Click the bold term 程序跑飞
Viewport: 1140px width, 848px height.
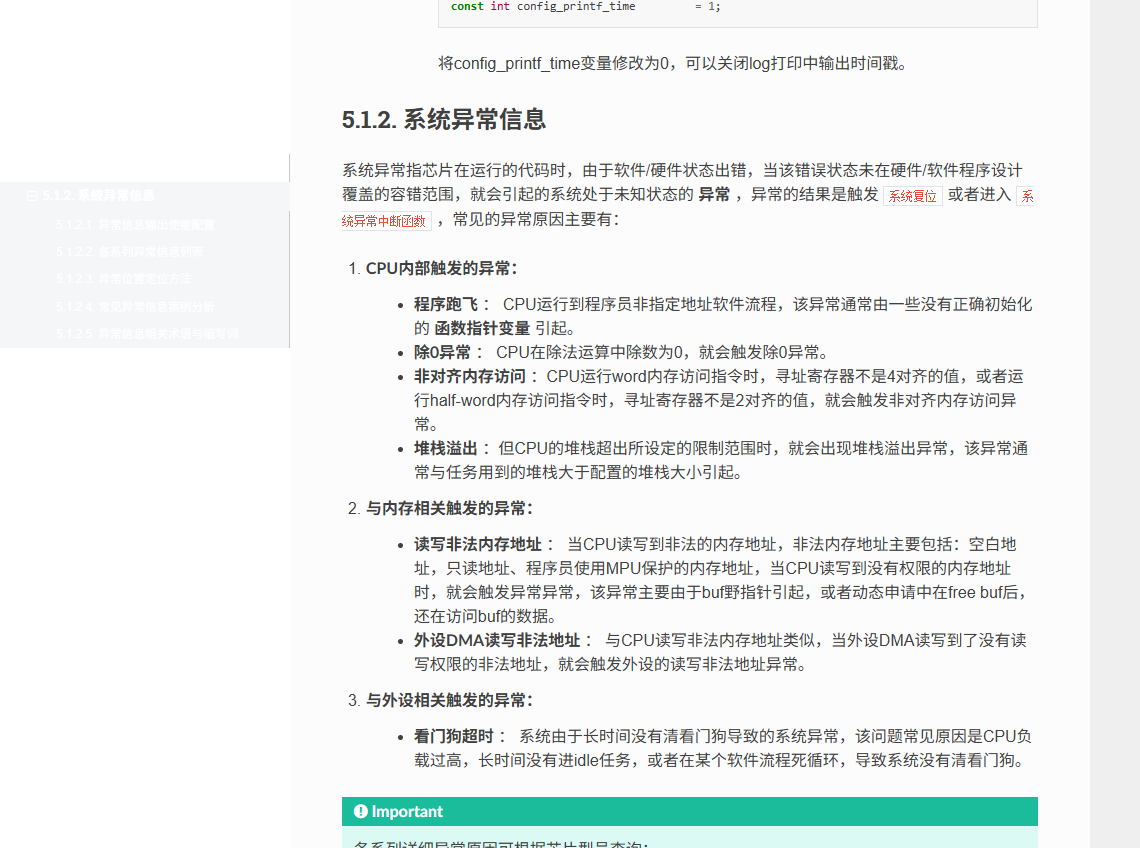[x=446, y=304]
